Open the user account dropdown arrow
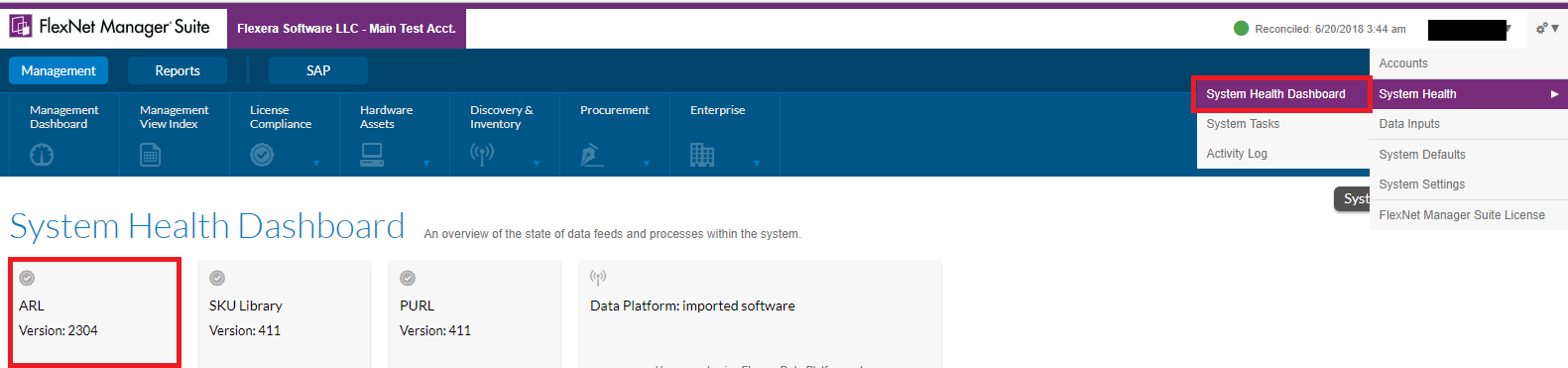 click(1508, 29)
